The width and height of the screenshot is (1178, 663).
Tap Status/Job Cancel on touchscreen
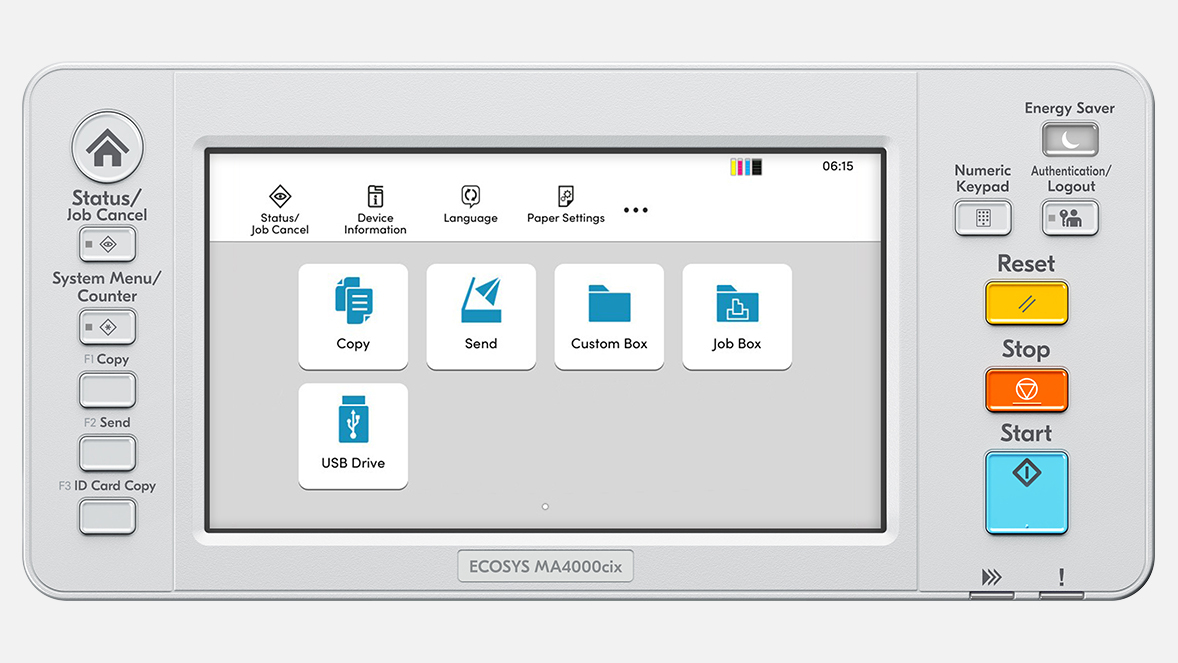point(280,209)
